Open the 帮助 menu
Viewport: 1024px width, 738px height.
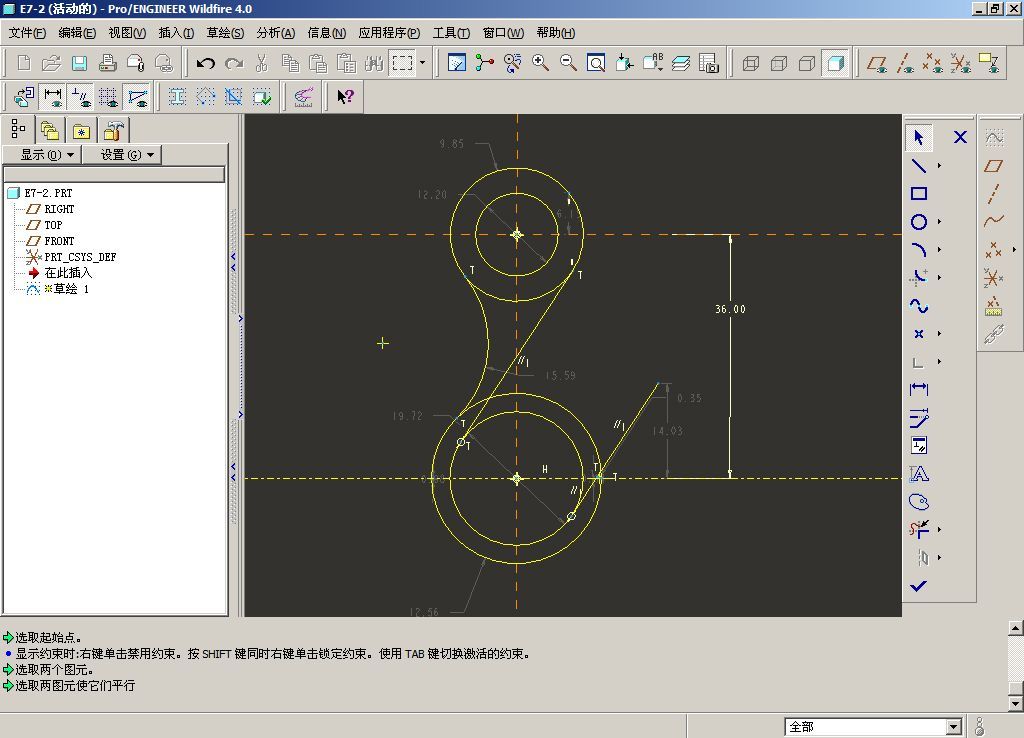[556, 33]
